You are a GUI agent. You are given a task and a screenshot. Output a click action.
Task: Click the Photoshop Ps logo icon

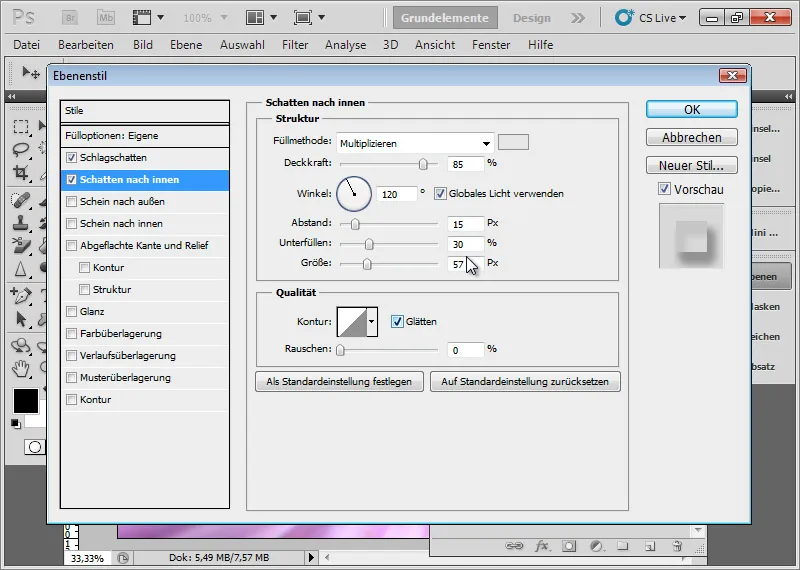(23, 18)
